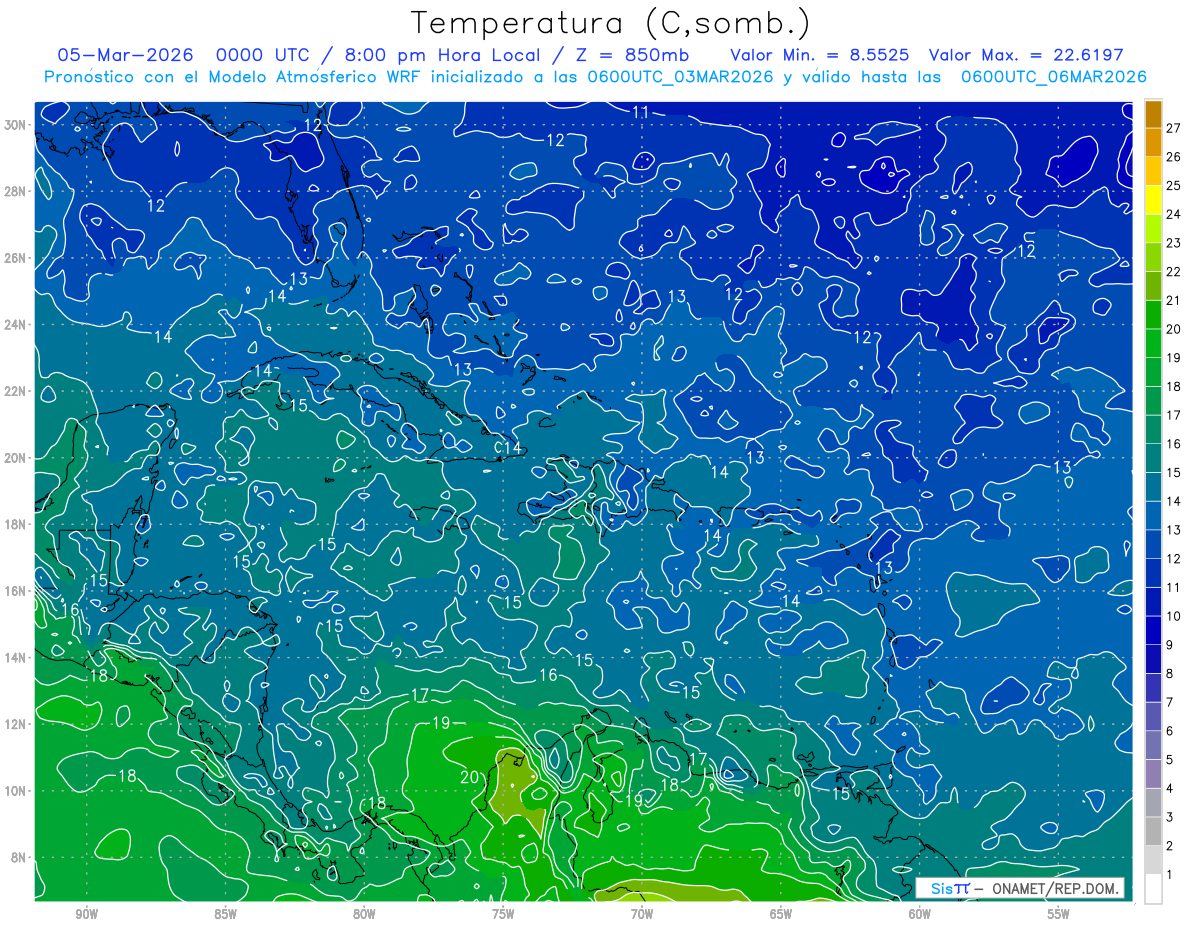Click the yellow colorbar swatch beside 24
The height and width of the screenshot is (927, 1200).
(x=1153, y=200)
